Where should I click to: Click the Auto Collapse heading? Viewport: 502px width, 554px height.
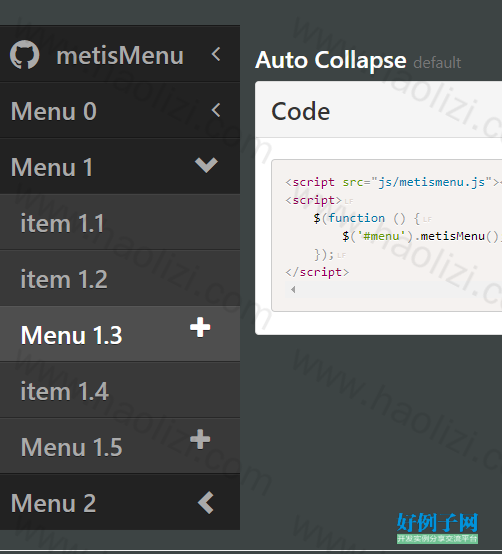(x=331, y=60)
